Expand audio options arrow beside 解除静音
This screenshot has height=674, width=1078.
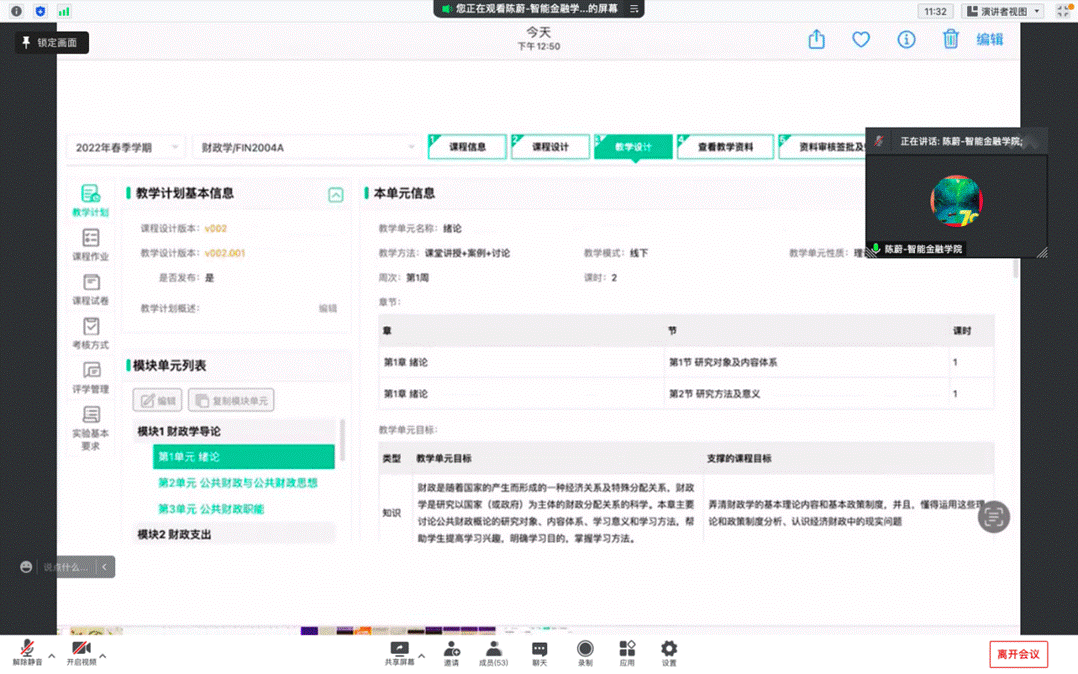pos(52,657)
